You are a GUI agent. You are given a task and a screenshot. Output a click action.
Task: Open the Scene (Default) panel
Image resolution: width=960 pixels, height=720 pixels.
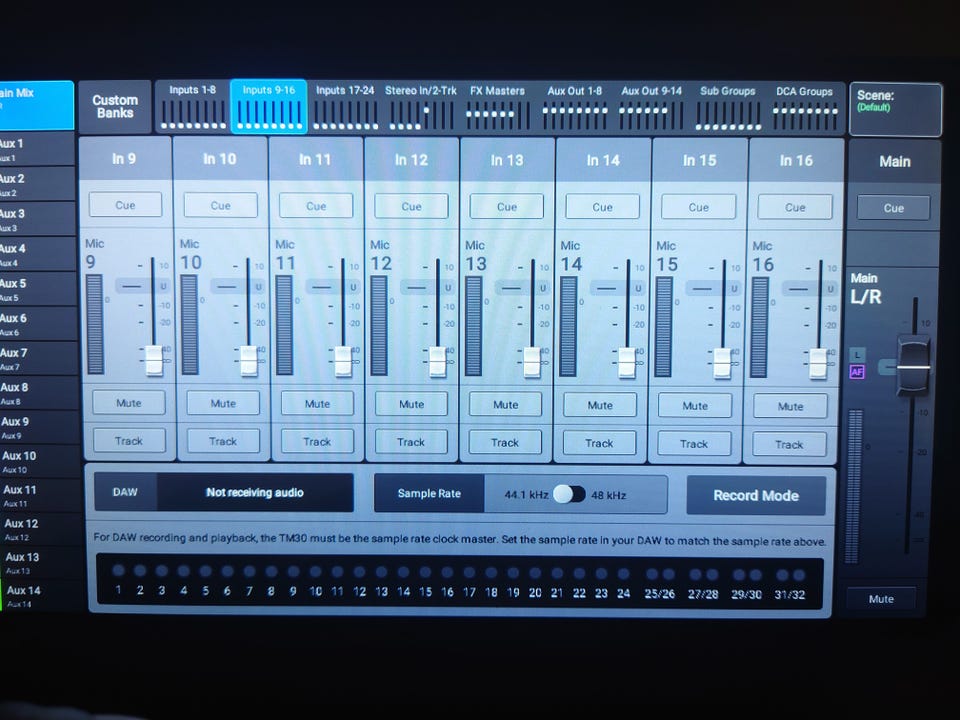point(895,109)
